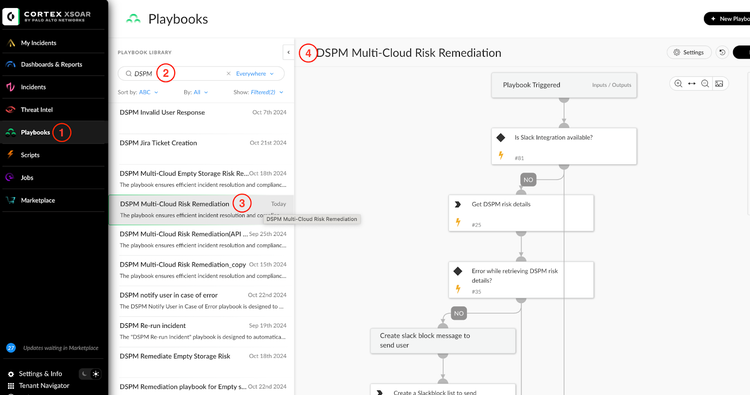This screenshot has height=395, width=750.
Task: Open the version history icon
Action: coord(722,52)
